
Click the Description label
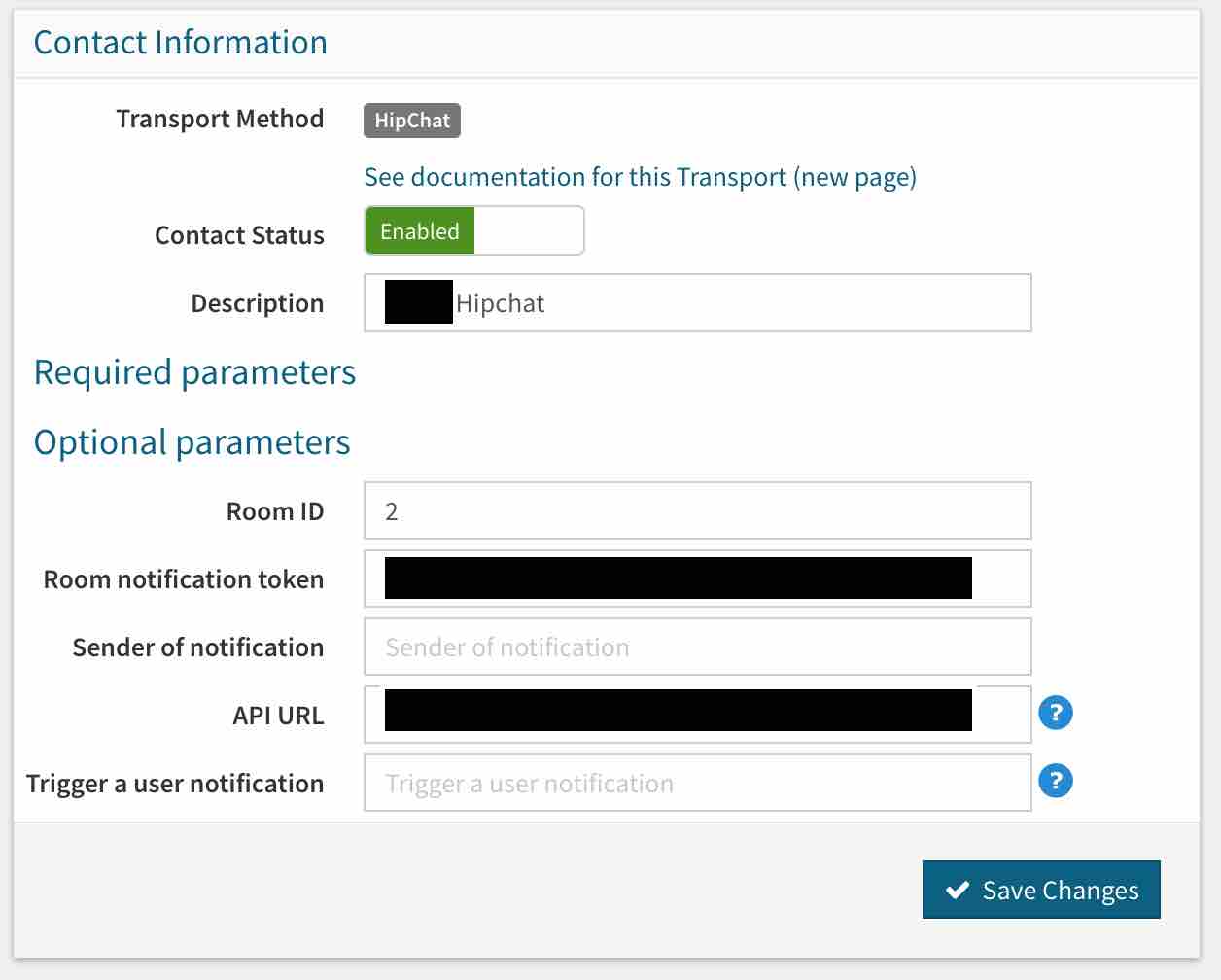point(258,303)
